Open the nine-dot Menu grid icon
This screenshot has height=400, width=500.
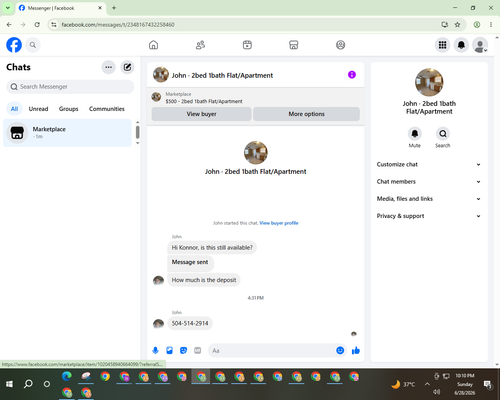(442, 45)
